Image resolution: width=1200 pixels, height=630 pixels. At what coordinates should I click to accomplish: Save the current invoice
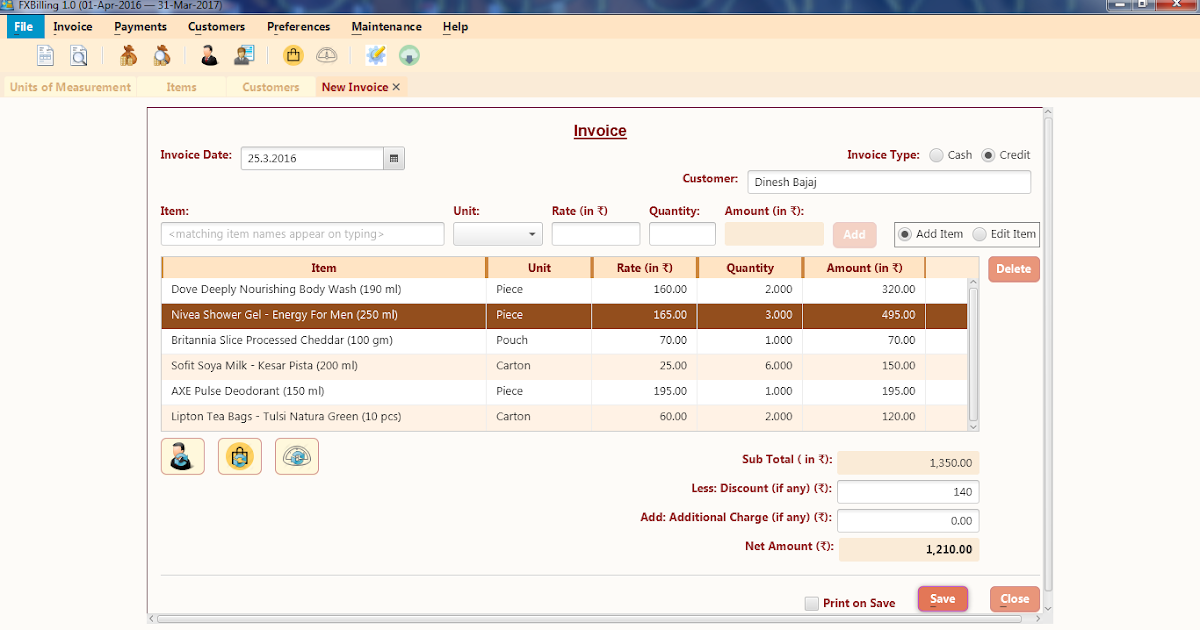pyautogui.click(x=942, y=598)
